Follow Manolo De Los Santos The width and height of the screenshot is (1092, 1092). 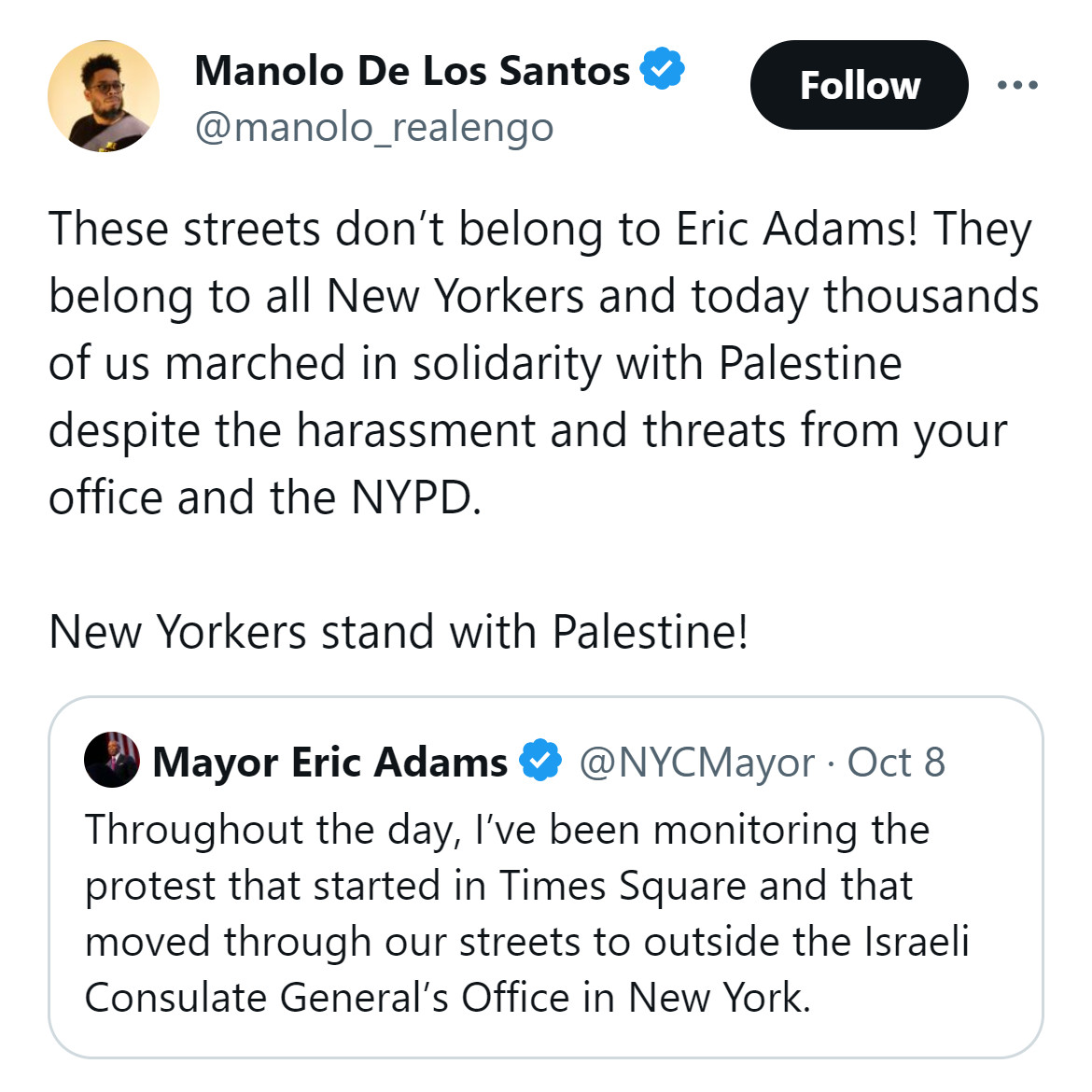[859, 85]
